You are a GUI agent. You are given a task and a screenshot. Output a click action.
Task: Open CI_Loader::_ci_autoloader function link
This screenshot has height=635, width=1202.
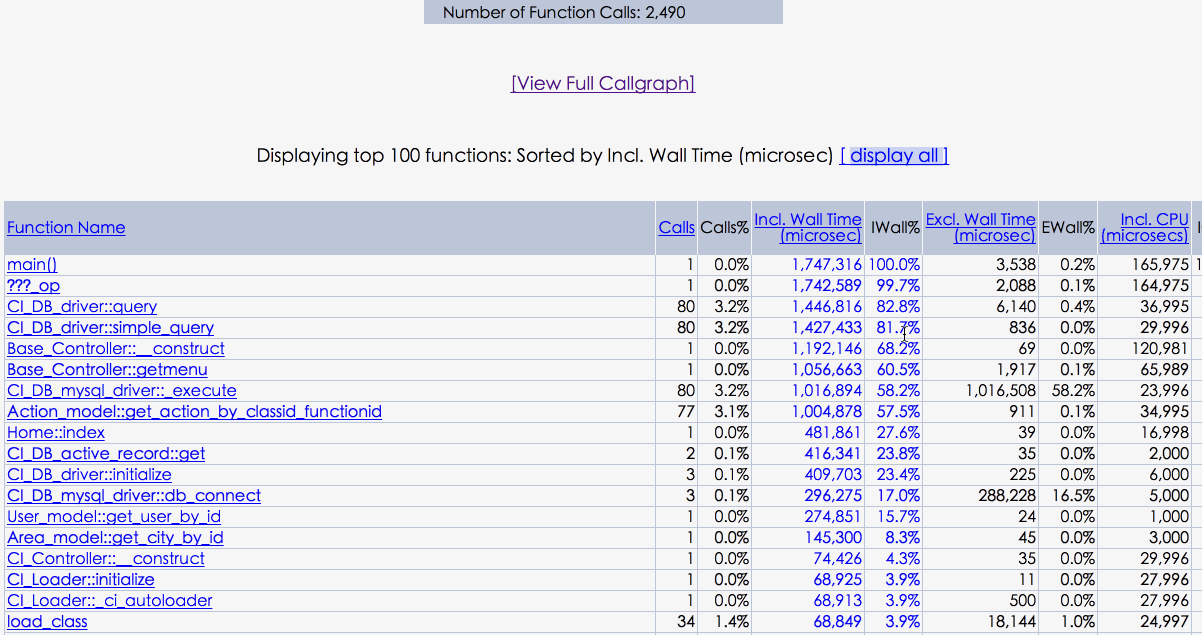[110, 601]
